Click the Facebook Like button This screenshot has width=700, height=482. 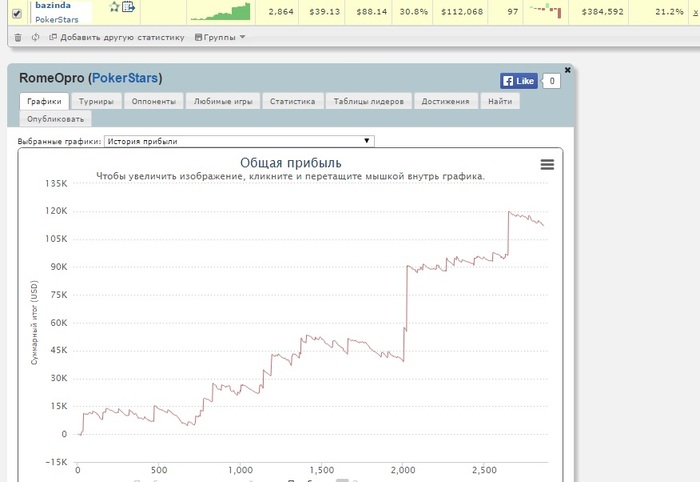coord(519,81)
